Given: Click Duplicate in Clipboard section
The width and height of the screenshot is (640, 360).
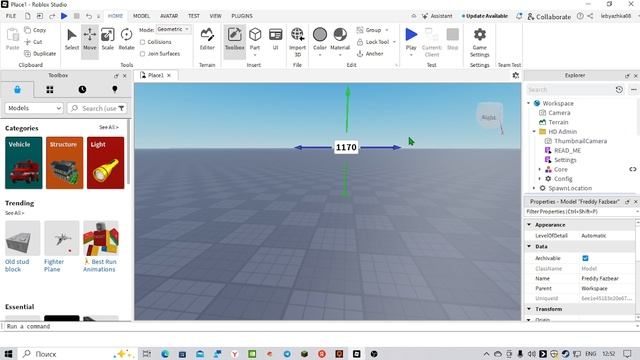Looking at the screenshot, I should click(x=40, y=53).
